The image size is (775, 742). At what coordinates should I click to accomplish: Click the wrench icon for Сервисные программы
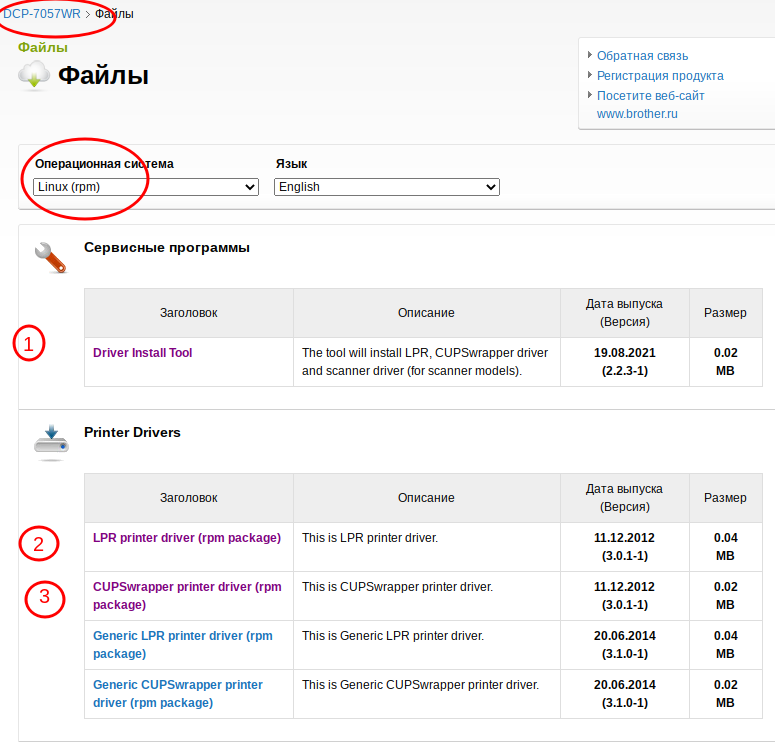[x=50, y=258]
